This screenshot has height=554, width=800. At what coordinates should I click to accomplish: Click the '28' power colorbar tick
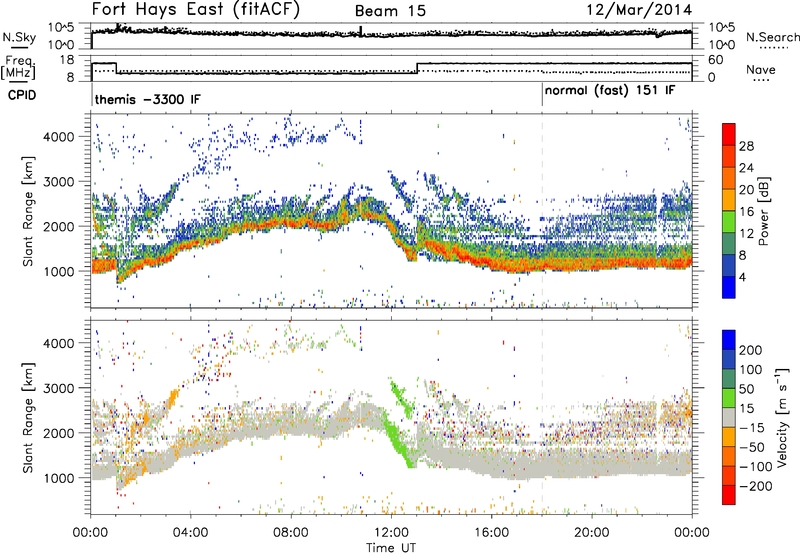click(746, 146)
